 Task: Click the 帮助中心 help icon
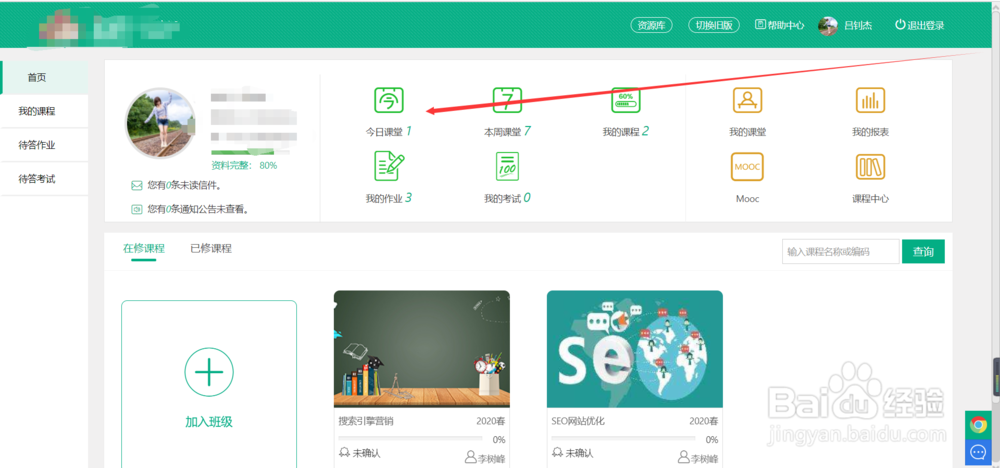[760, 25]
